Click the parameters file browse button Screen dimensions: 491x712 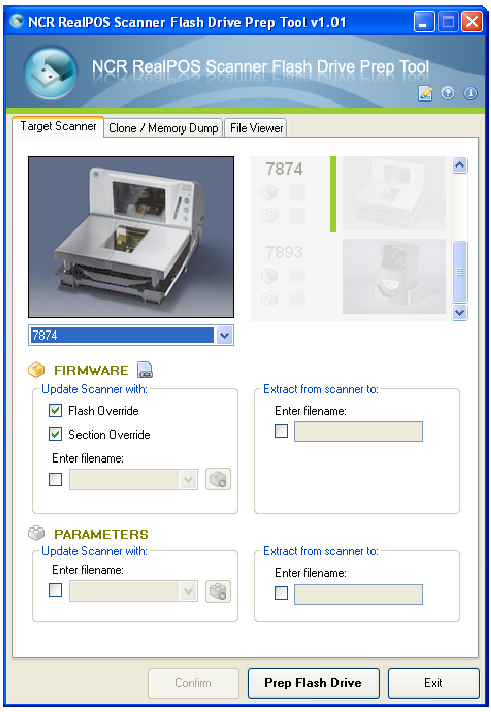218,591
